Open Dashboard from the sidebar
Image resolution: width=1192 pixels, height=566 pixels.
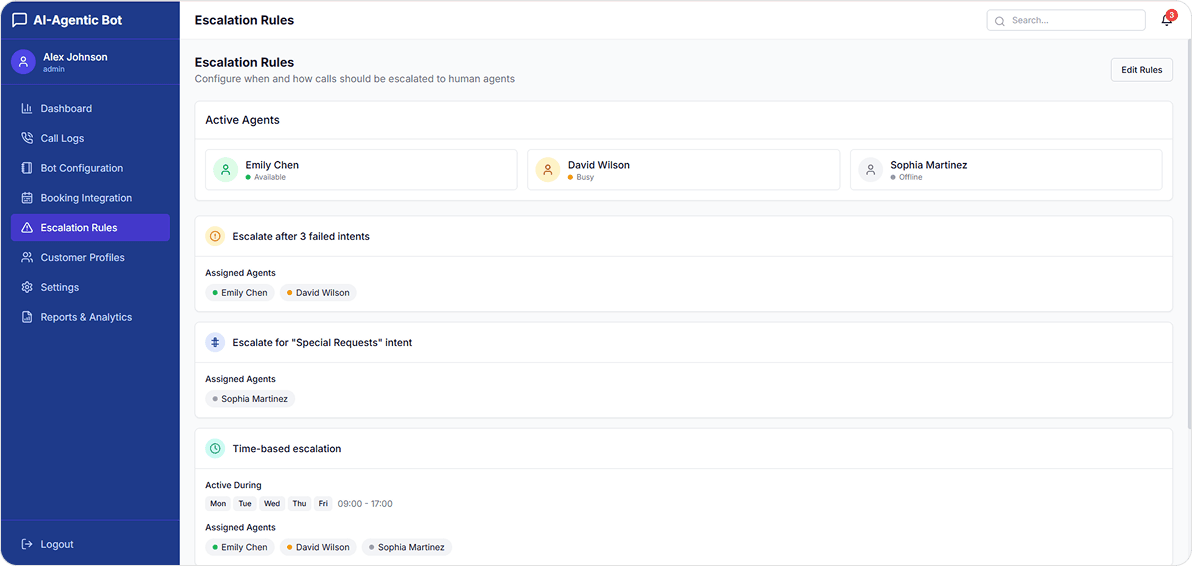coord(66,109)
